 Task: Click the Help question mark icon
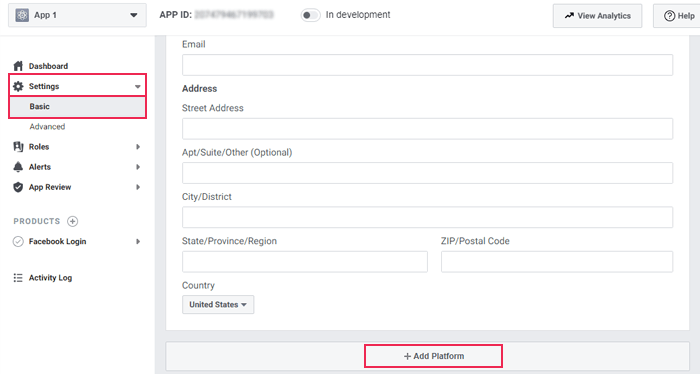tap(669, 16)
